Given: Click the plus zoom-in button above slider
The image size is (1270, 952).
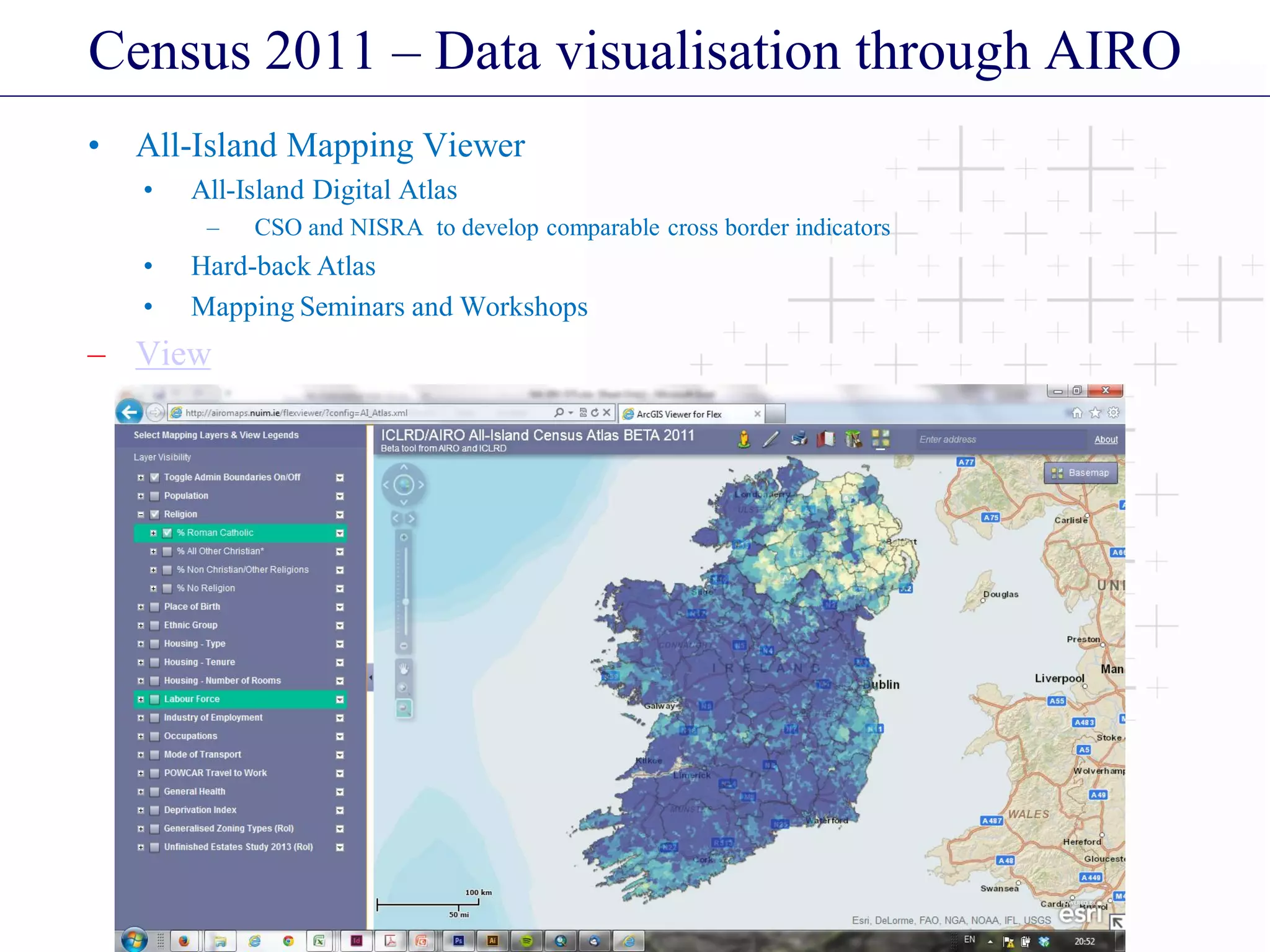Looking at the screenshot, I should coord(404,537).
